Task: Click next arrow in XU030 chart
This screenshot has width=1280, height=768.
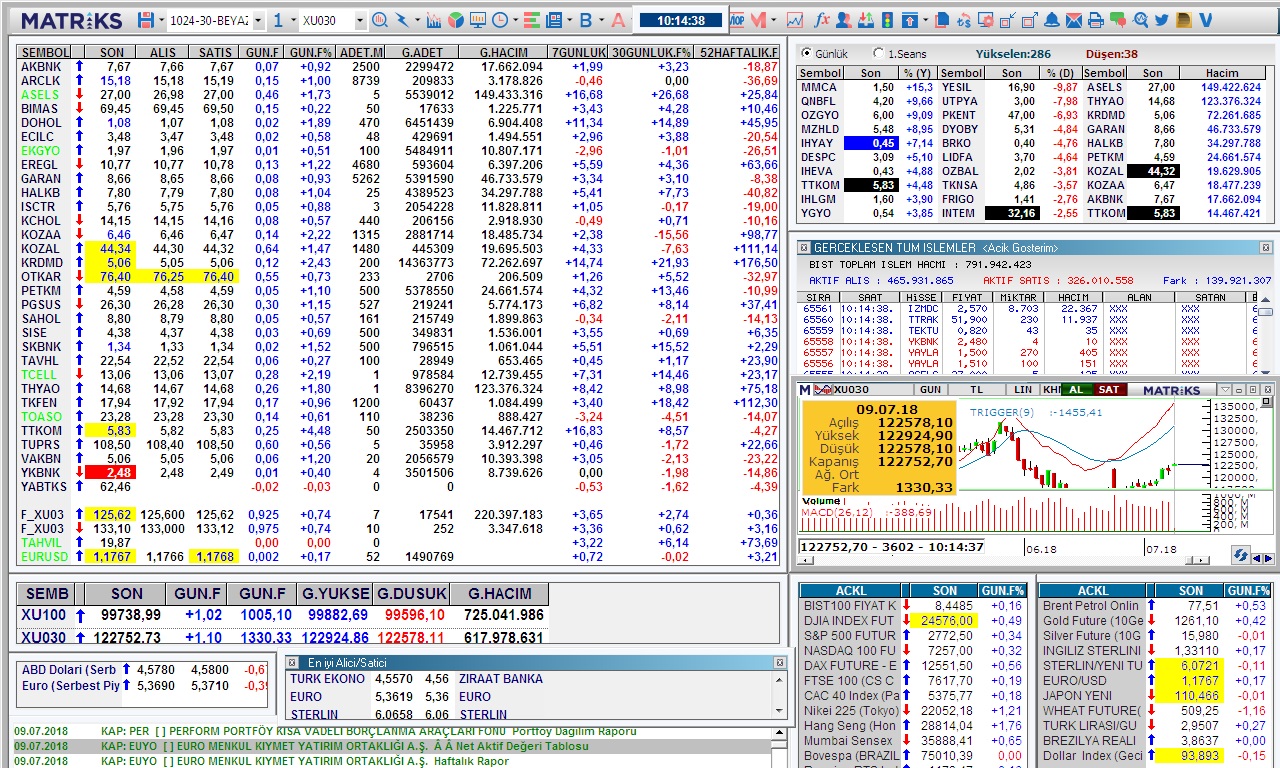Action: click(x=1269, y=558)
